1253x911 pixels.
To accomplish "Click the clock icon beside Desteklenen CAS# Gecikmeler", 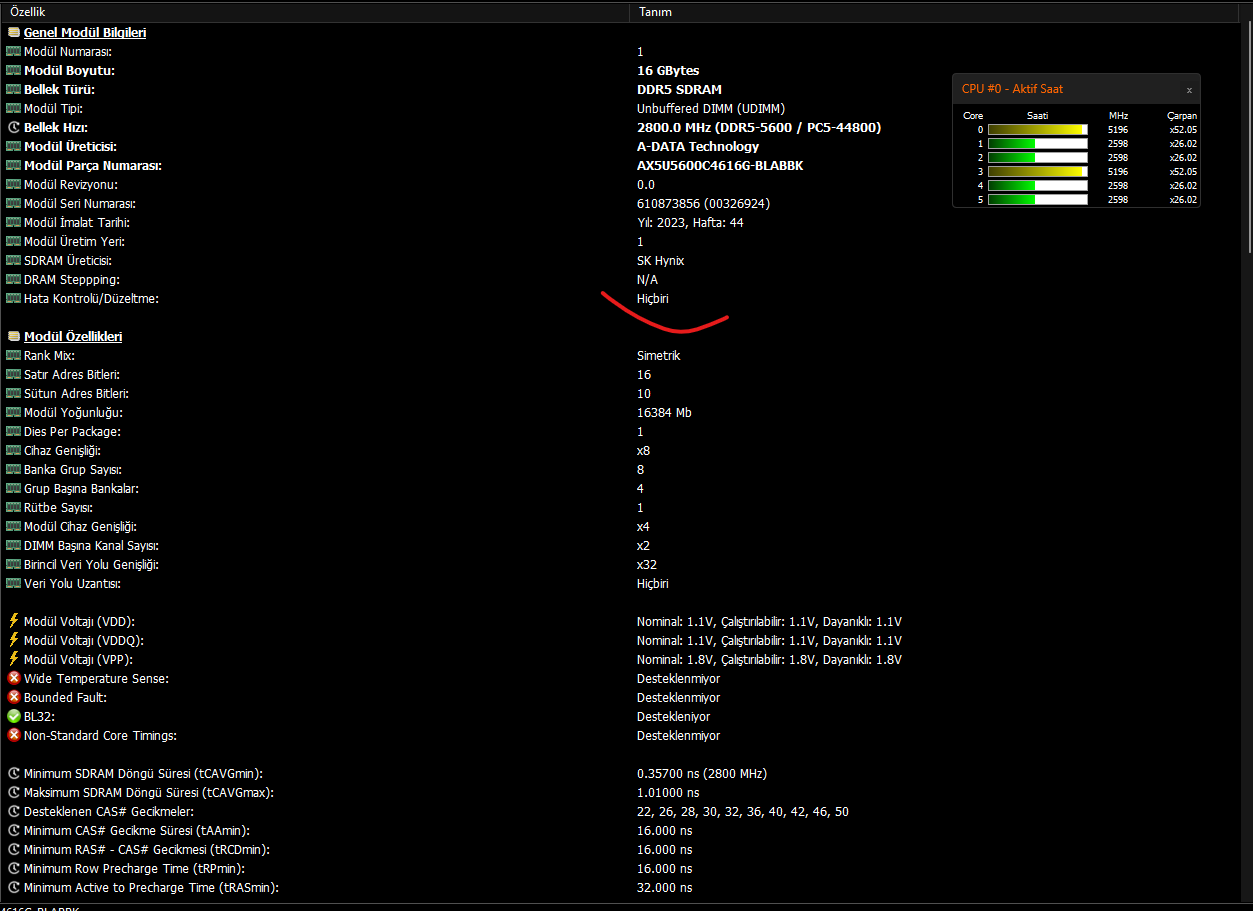I will [14, 811].
